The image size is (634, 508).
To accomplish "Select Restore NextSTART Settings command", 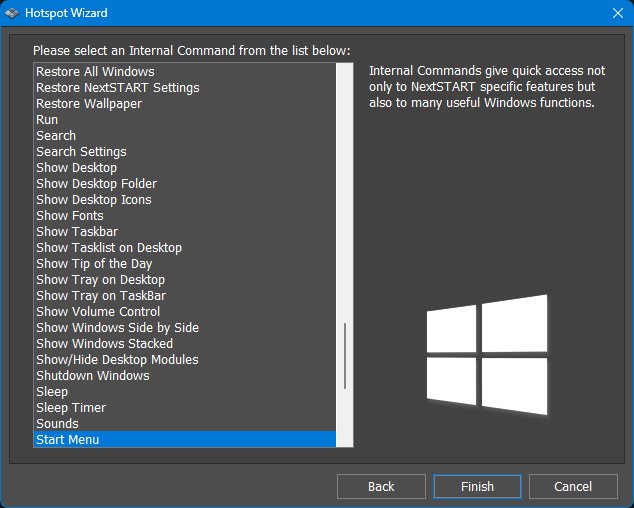I will tap(185, 88).
